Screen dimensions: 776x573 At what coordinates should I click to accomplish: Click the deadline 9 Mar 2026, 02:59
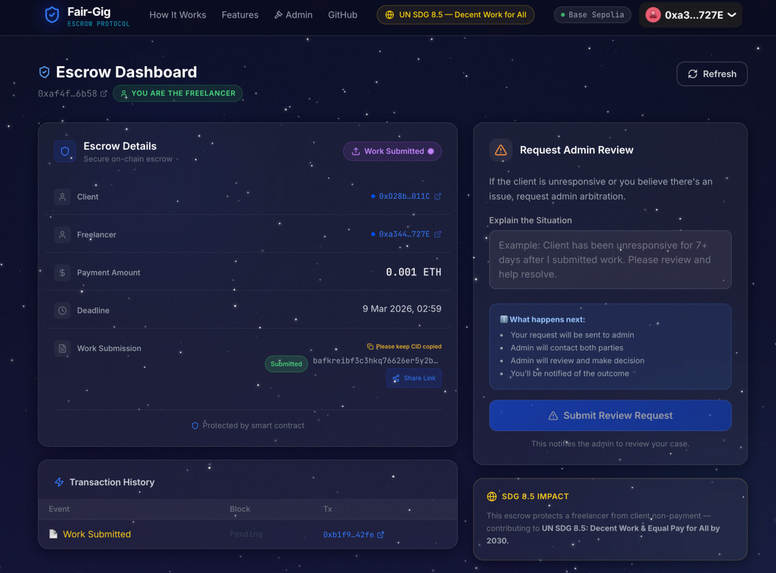coord(402,309)
